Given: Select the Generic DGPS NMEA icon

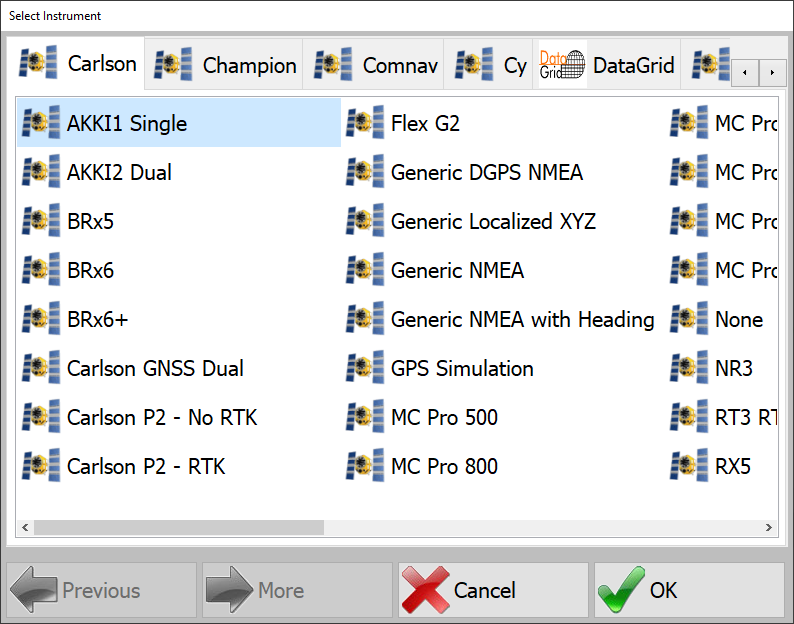Looking at the screenshot, I should pyautogui.click(x=365, y=171).
